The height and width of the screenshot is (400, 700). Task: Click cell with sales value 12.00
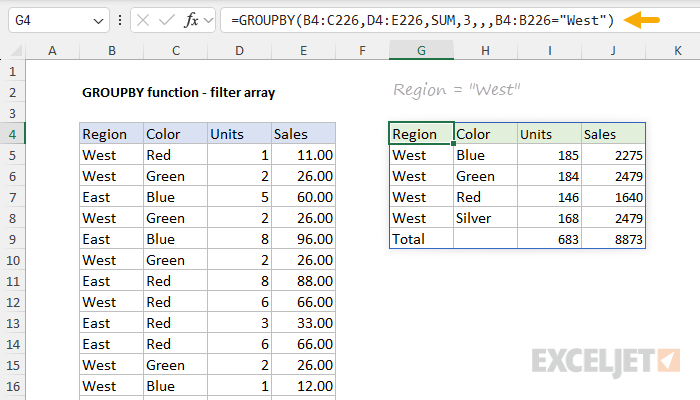[304, 386]
